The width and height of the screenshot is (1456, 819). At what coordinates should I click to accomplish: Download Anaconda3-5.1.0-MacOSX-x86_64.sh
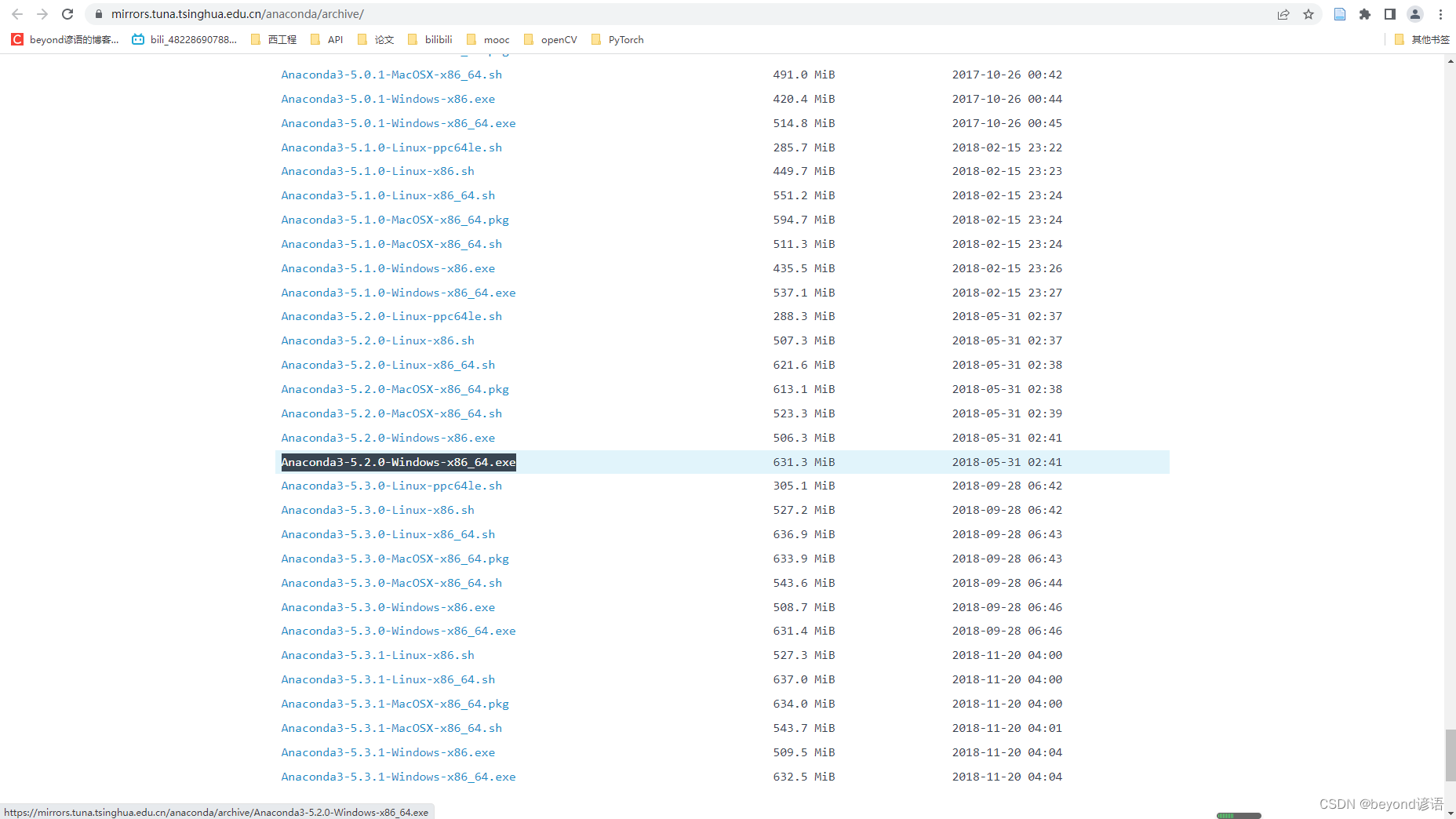tap(391, 244)
